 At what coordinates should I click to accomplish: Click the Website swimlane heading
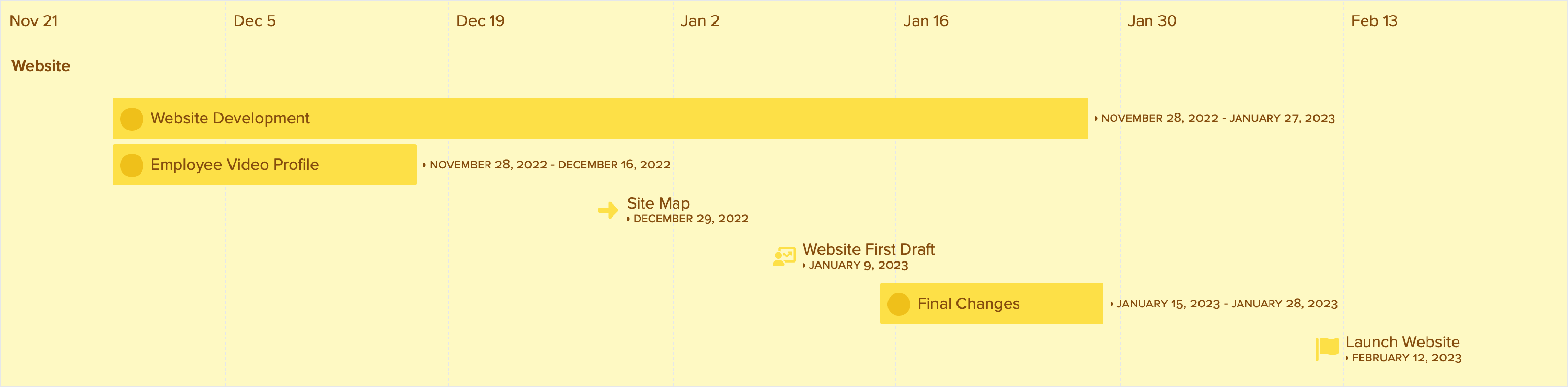point(41,66)
